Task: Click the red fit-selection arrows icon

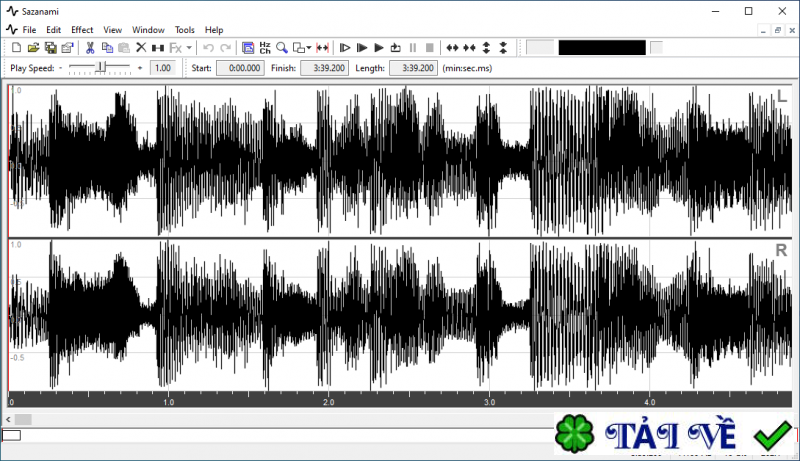Action: pos(322,47)
